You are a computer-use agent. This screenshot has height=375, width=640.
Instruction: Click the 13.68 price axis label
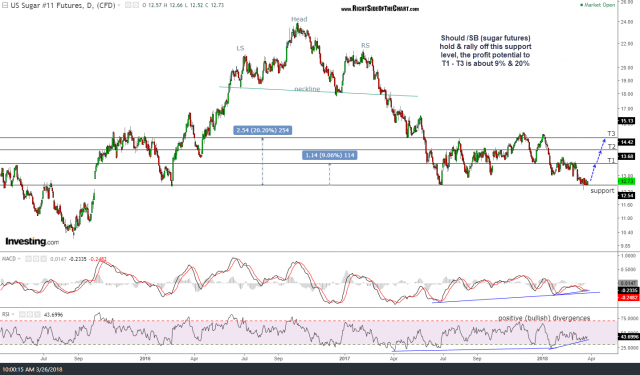pos(627,156)
